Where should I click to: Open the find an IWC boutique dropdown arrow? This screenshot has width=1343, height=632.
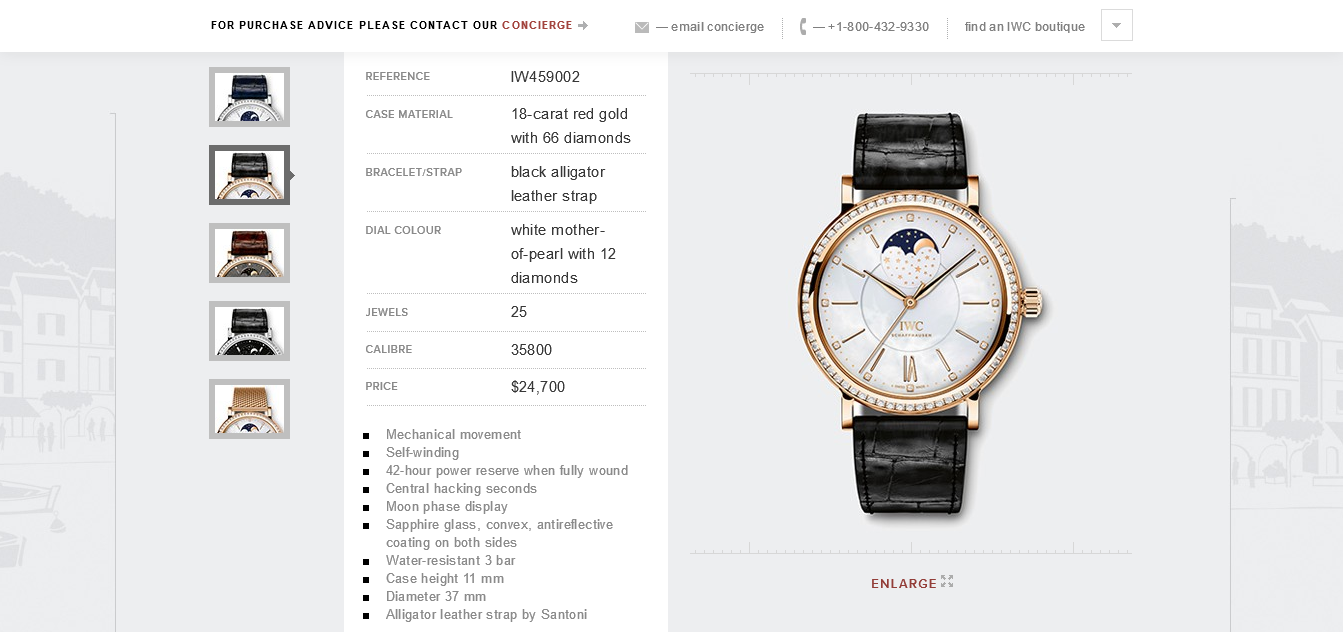point(1116,25)
